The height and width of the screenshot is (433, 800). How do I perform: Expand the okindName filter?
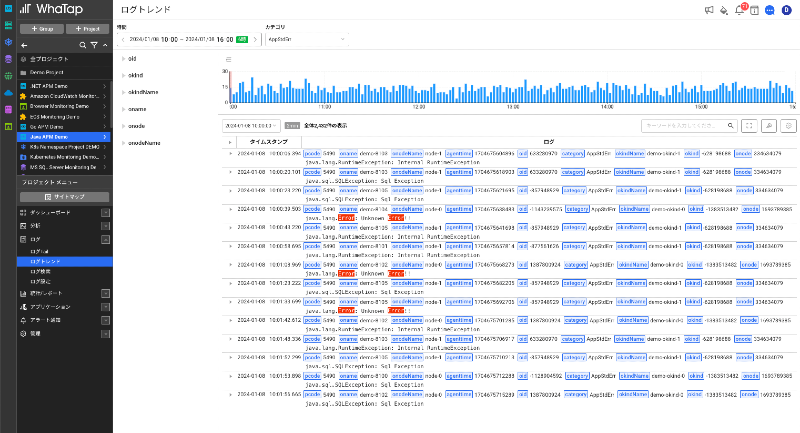click(123, 92)
